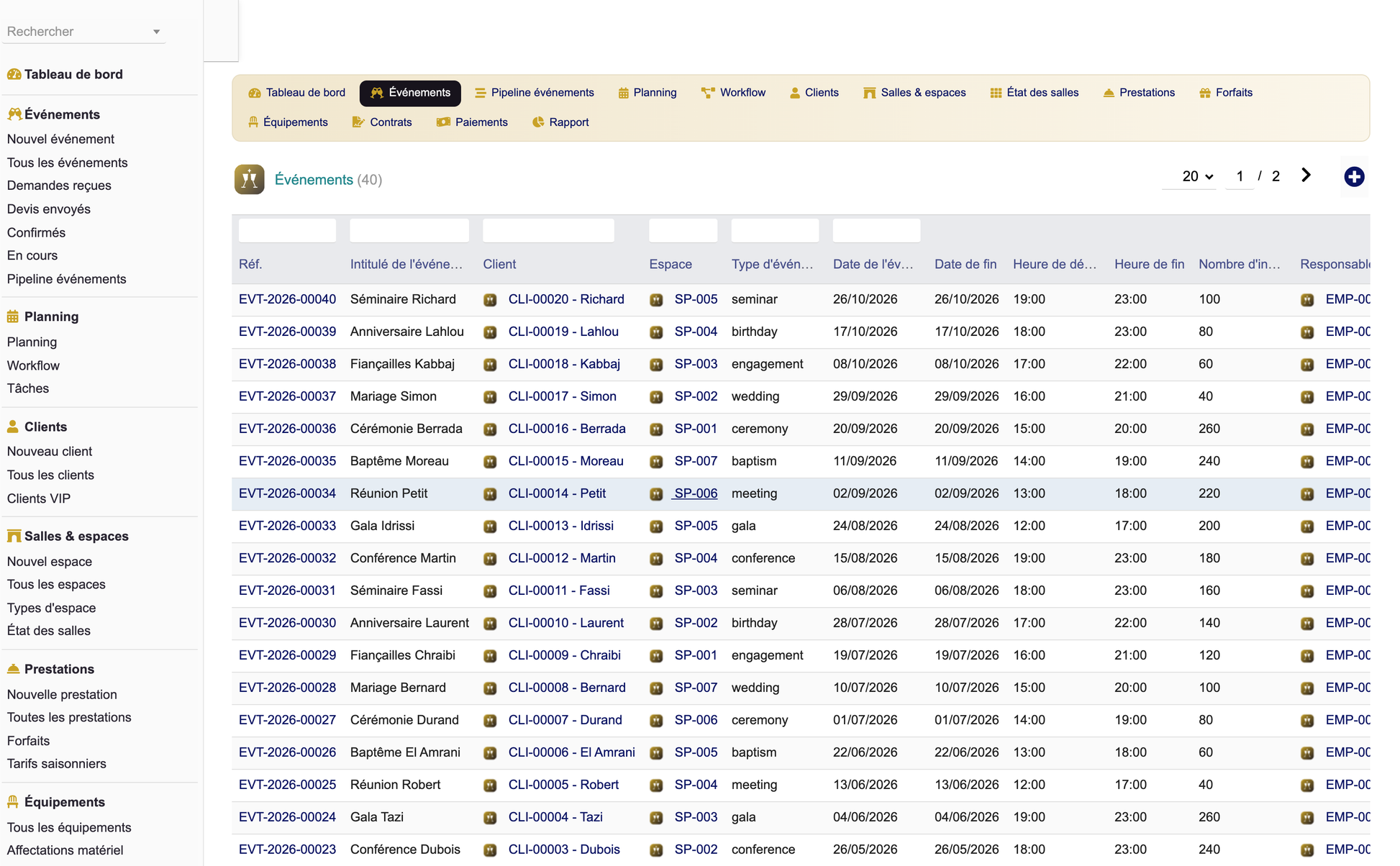This screenshot has width=1400, height=866.
Task: Open the Clients tab in the top nav
Action: (814, 93)
